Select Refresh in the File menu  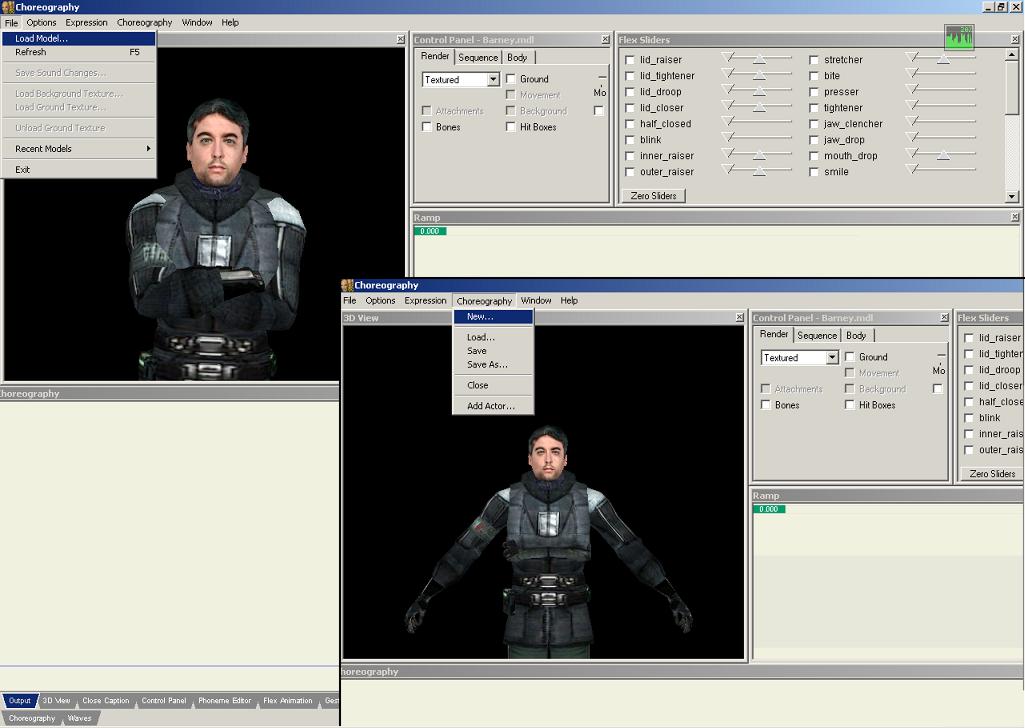tap(78, 52)
